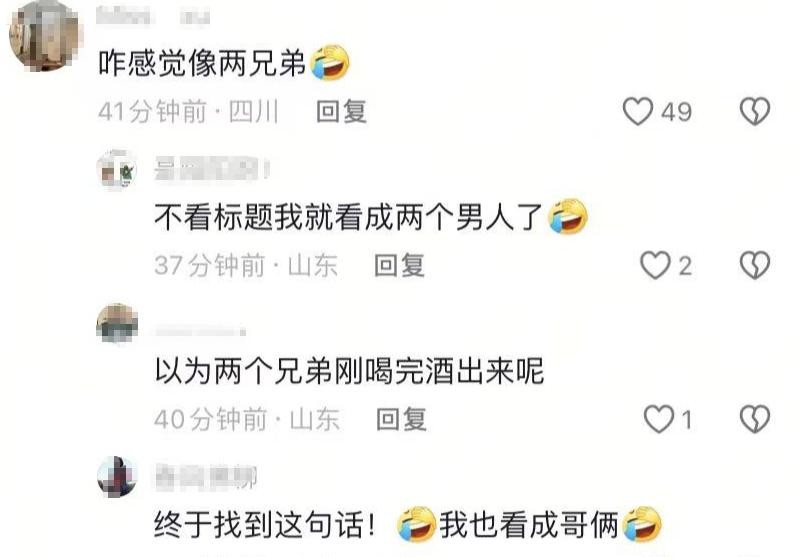Screen dimensions: 796x557
Task: Dislike the reply posted 40分钟前
Action: (755, 419)
